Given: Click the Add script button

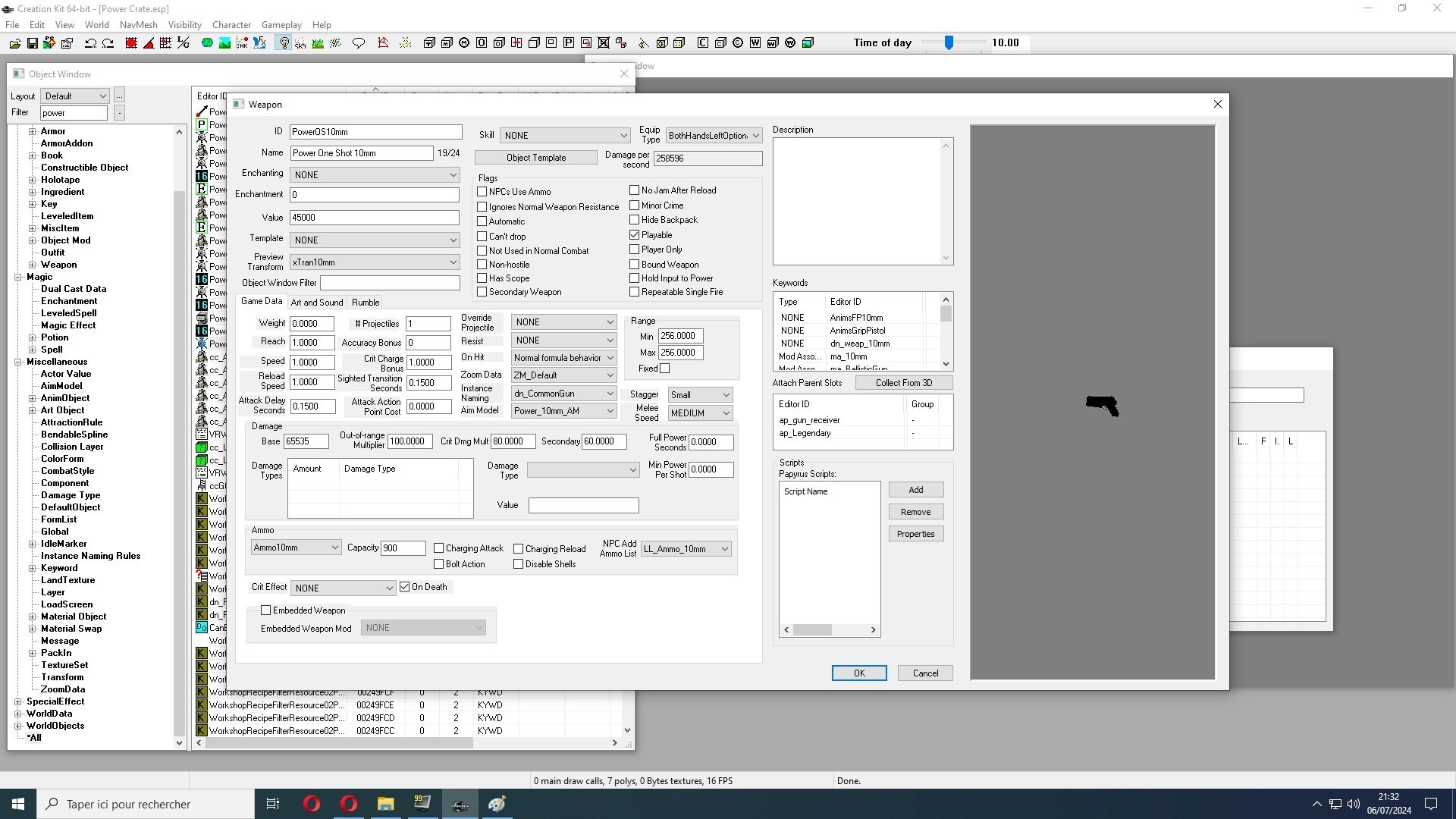Looking at the screenshot, I should click(x=916, y=490).
